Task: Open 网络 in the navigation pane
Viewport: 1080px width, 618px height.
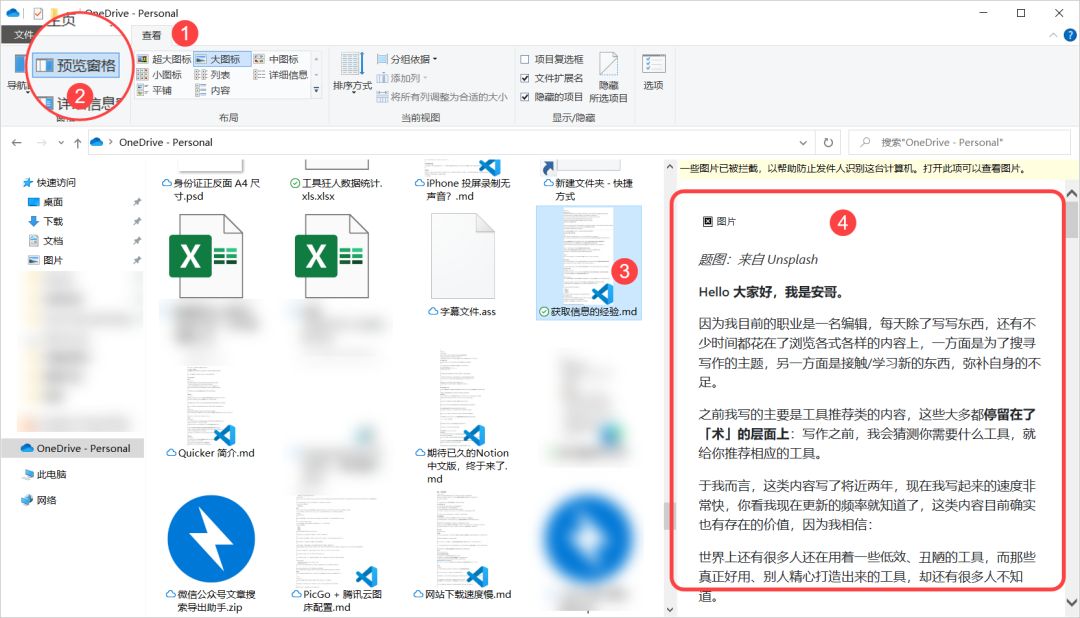Action: 39,500
